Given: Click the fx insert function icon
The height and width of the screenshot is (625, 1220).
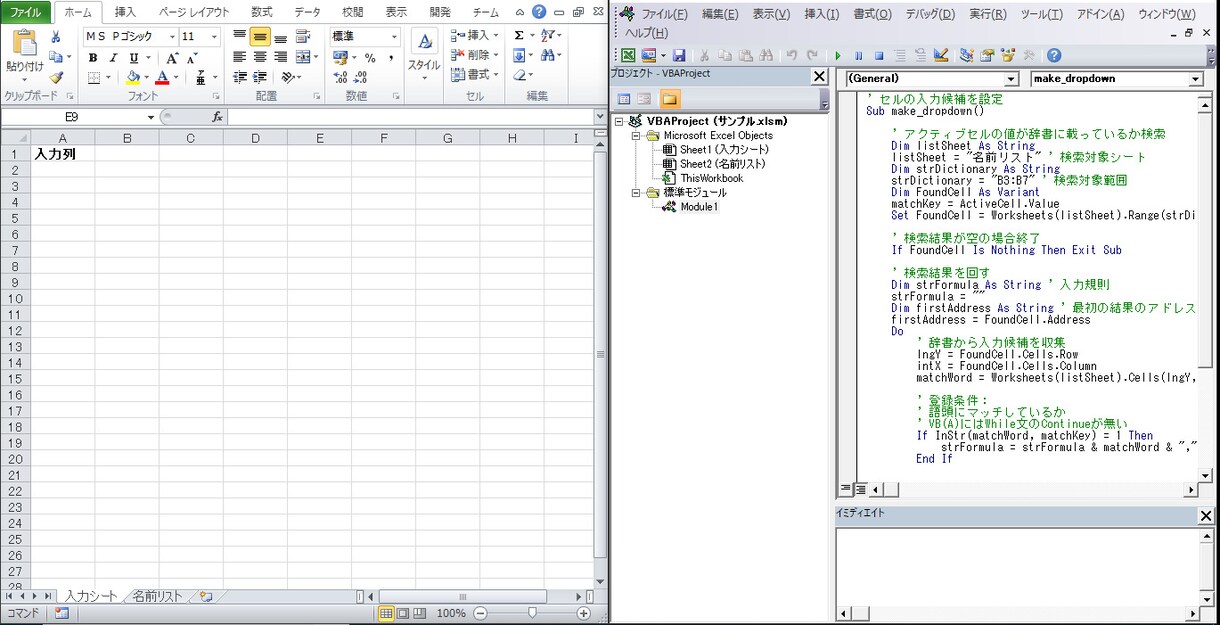Looking at the screenshot, I should click(217, 117).
